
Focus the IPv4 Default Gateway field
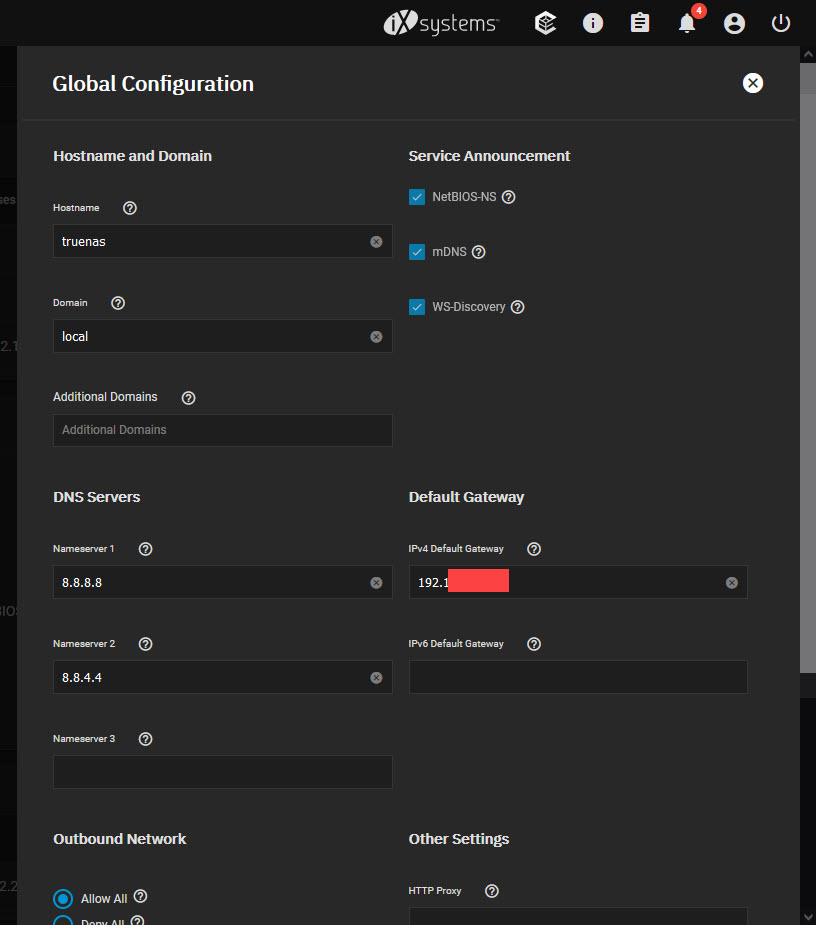[x=578, y=582]
